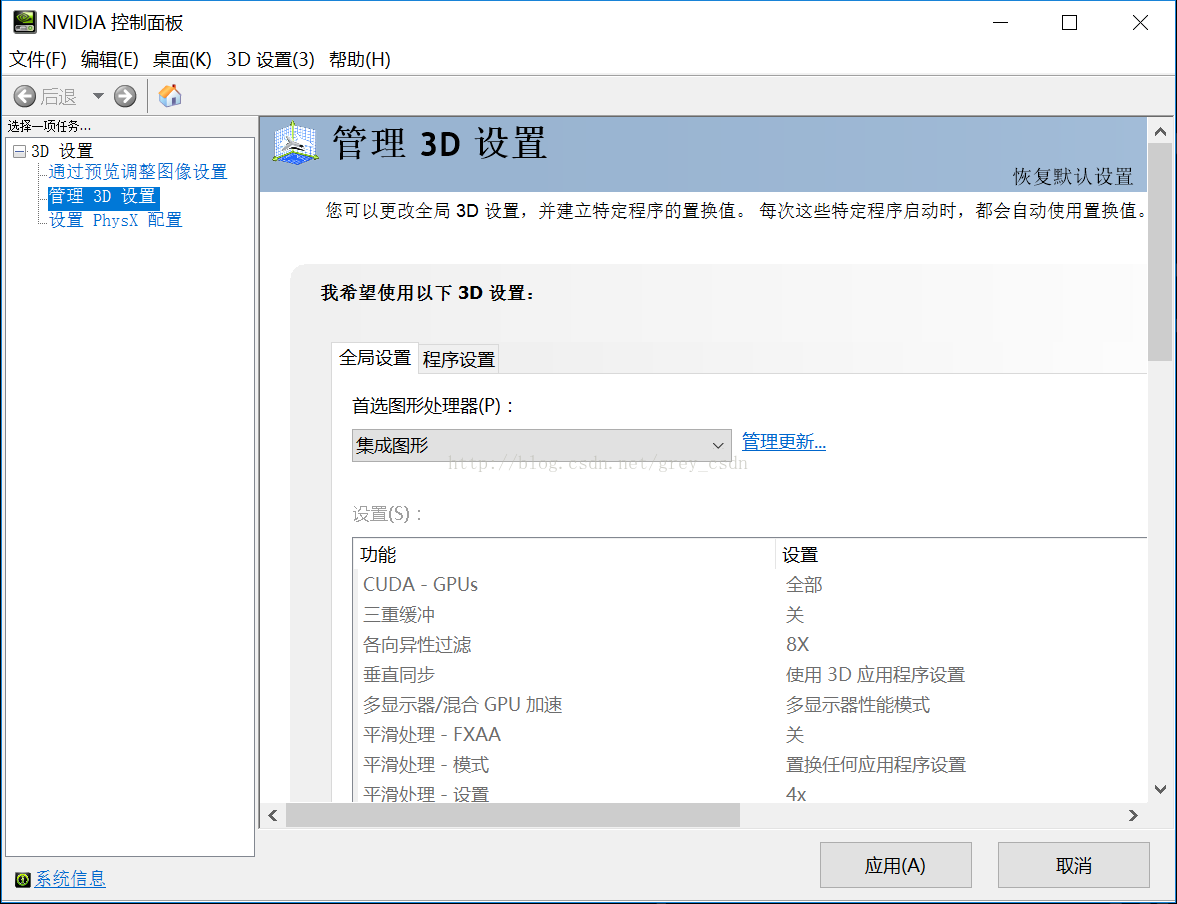Open the 文件(F) menu
This screenshot has width=1177, height=904.
38,59
